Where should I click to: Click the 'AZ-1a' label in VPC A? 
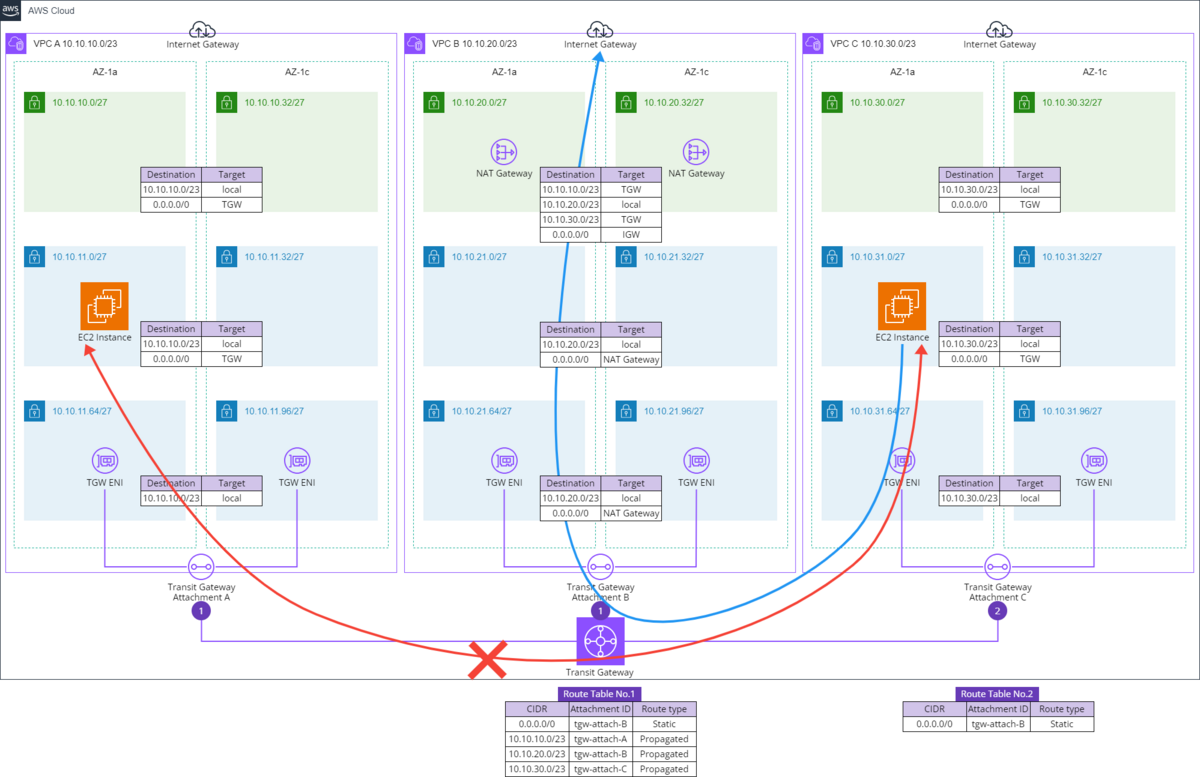pos(105,72)
